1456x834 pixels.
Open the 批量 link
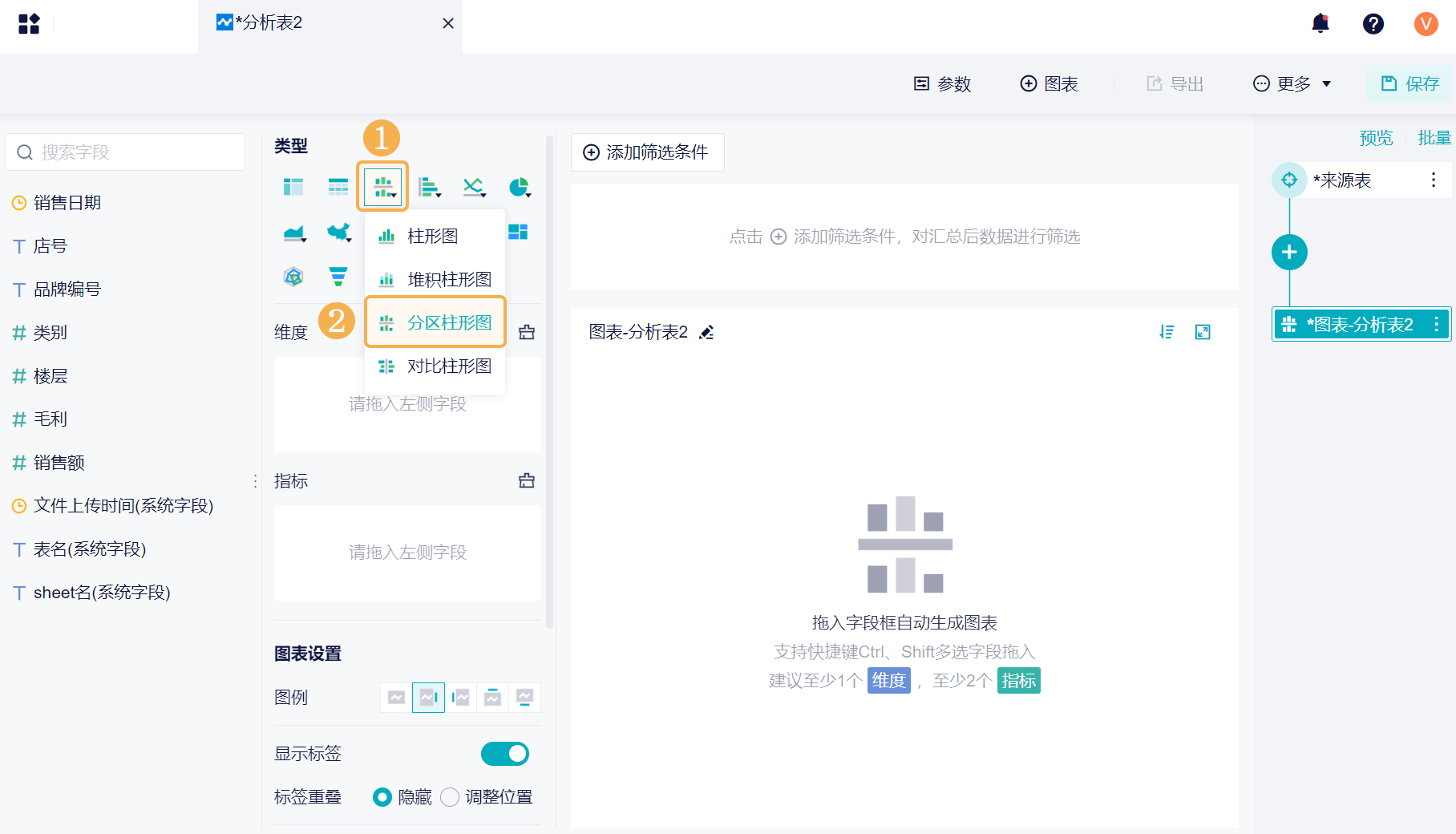[x=1435, y=138]
